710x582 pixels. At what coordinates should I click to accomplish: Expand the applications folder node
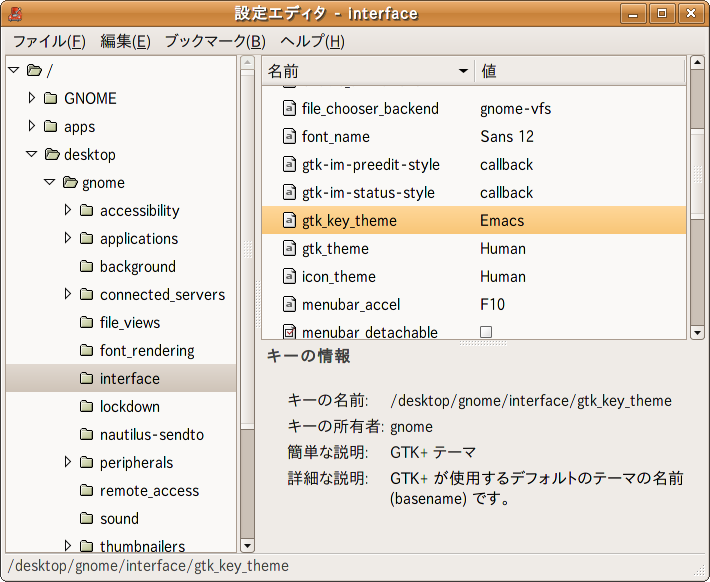[67, 238]
